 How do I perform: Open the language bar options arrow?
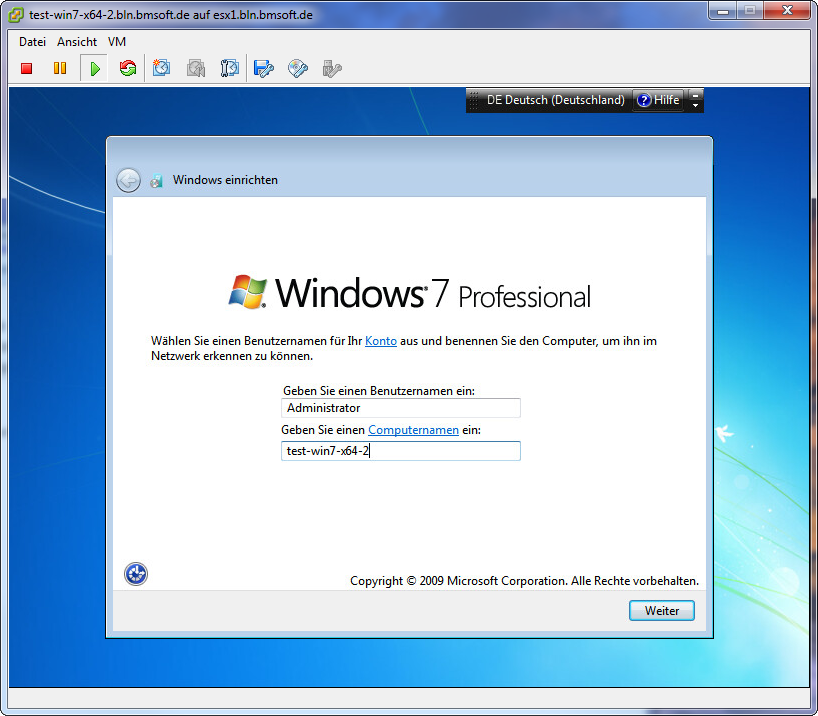(x=695, y=105)
